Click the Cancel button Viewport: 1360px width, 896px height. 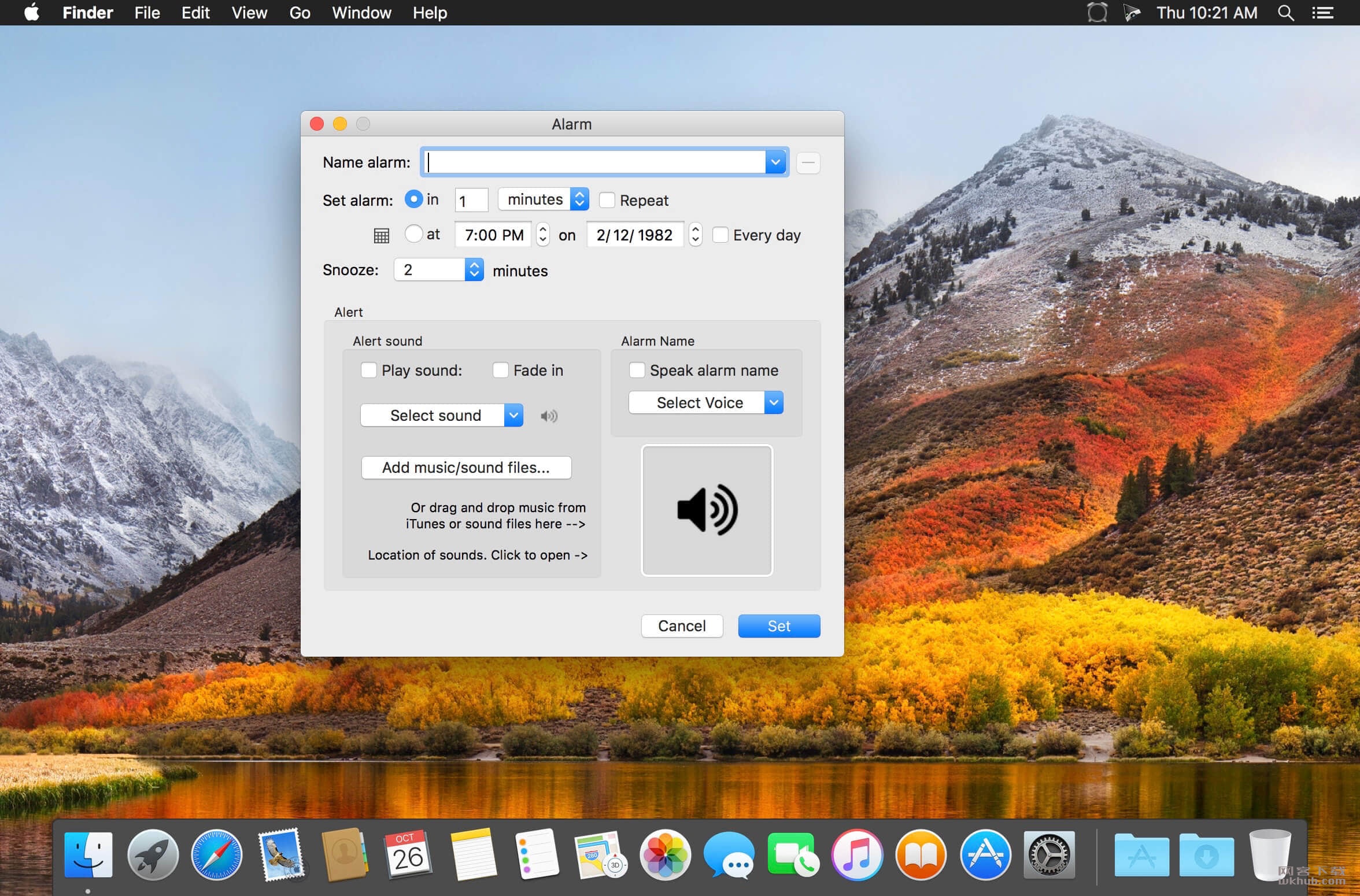click(x=682, y=626)
